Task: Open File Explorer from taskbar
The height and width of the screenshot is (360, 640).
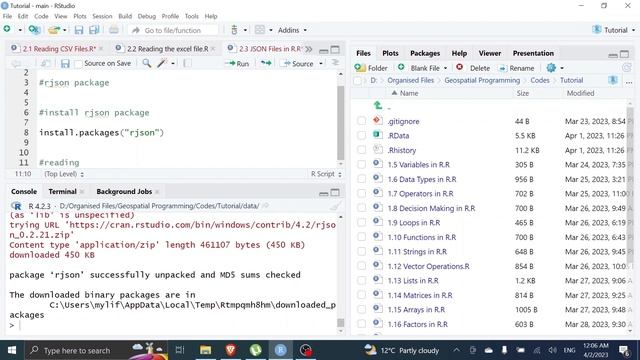Action: 206,350
